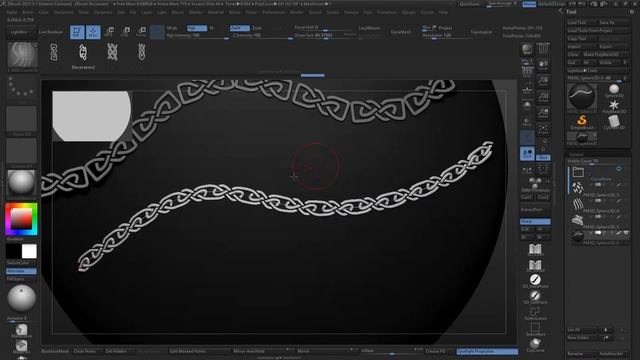Adjust the See-through slider
The height and width of the screenshot is (360, 640).
[x=503, y=4]
